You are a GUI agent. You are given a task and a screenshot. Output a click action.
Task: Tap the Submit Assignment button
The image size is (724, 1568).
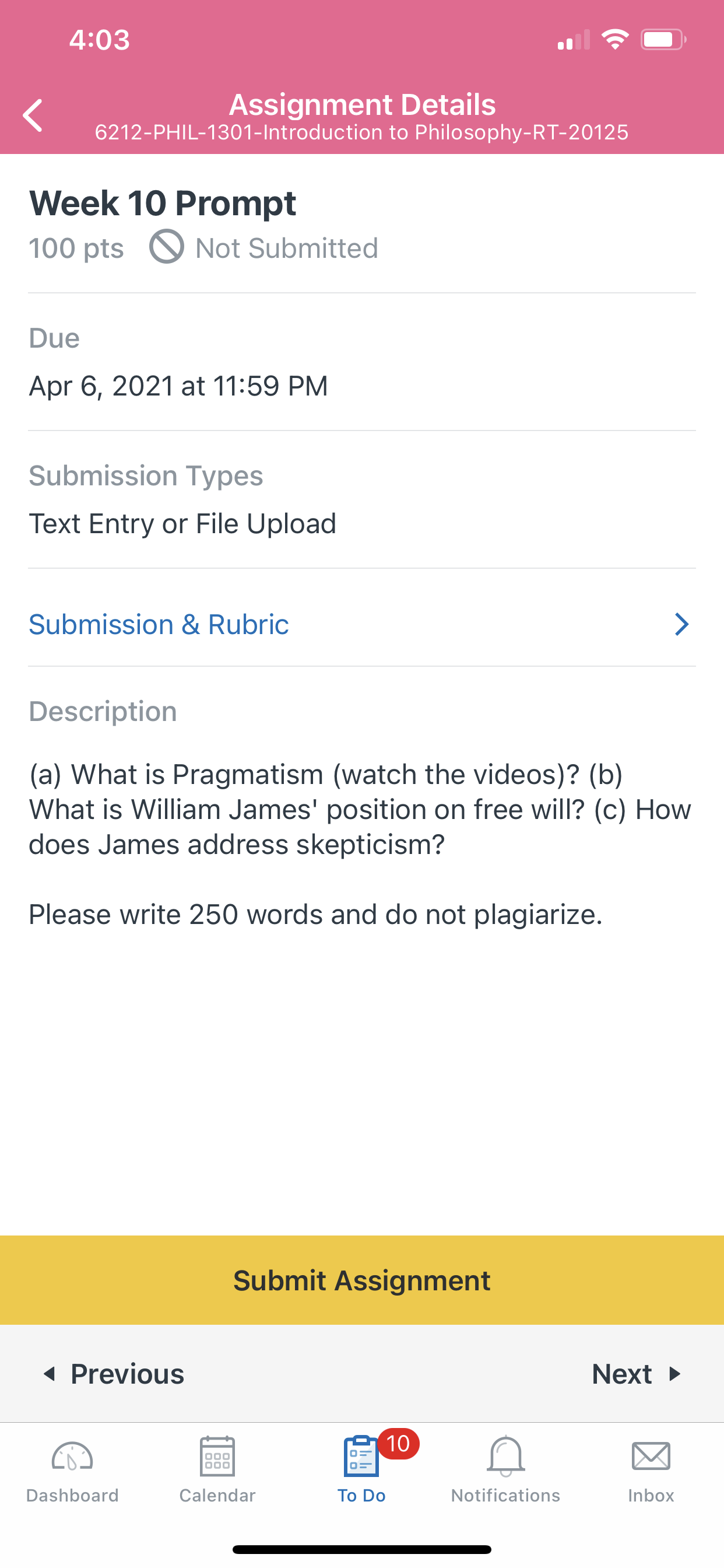point(362,1280)
